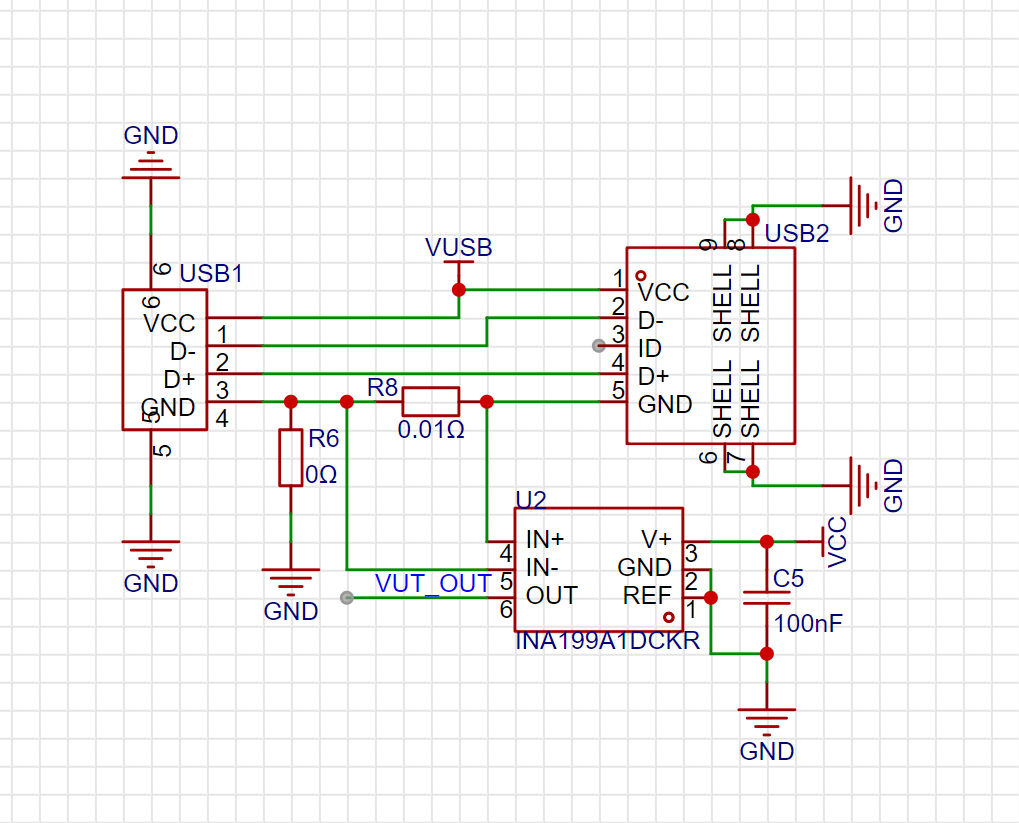Select the 100nF value text
1019x823 pixels.
808,624
